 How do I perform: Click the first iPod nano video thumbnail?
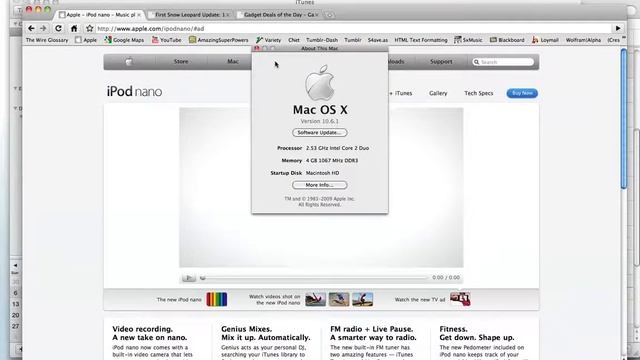click(x=316, y=299)
